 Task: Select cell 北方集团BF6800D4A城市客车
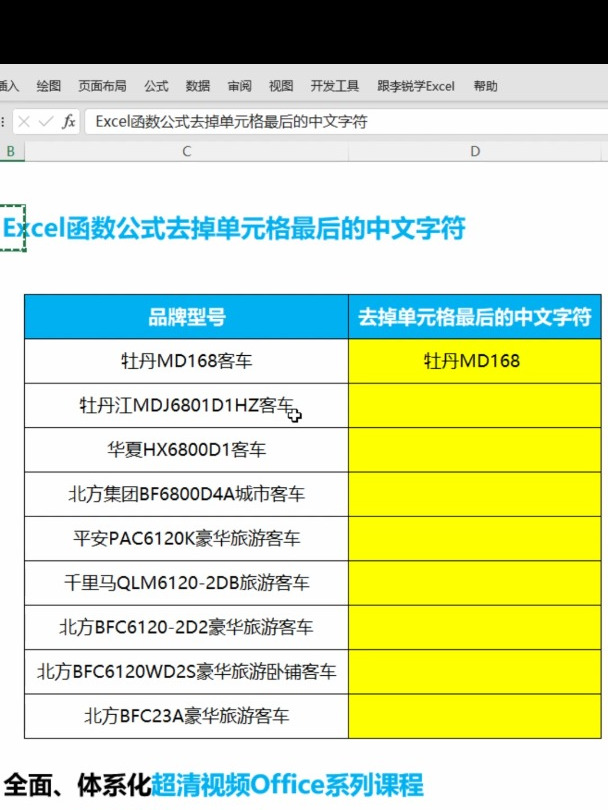pyautogui.click(x=186, y=494)
